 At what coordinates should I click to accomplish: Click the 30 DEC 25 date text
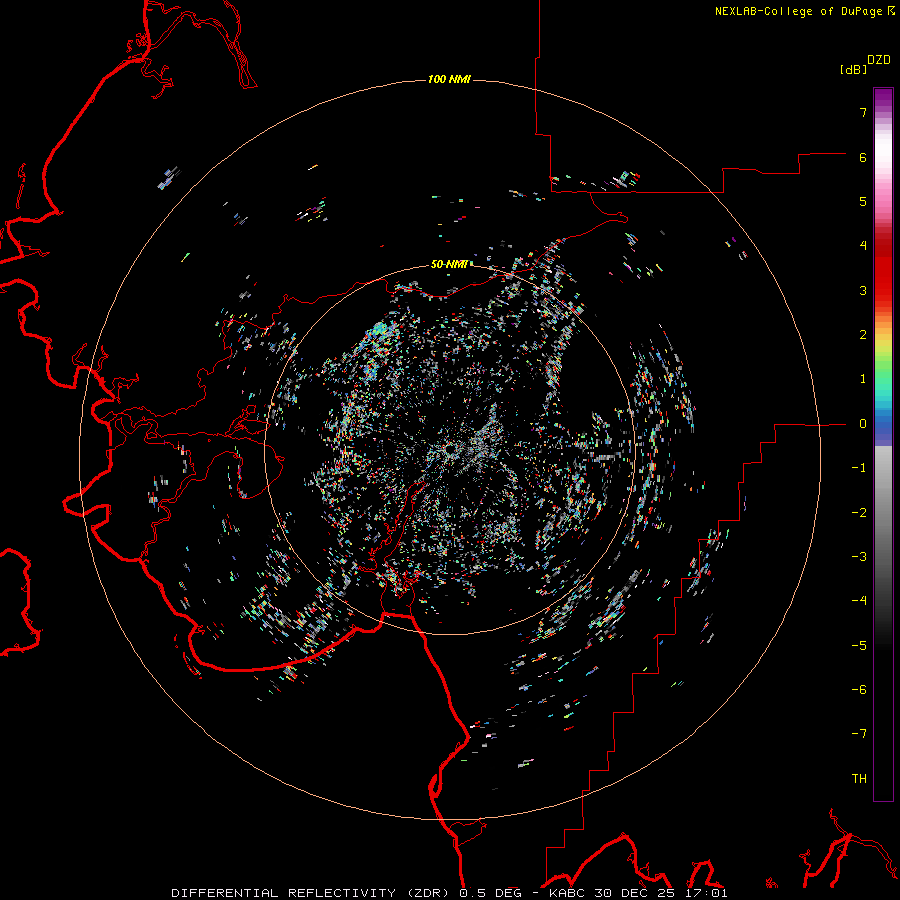click(634, 893)
